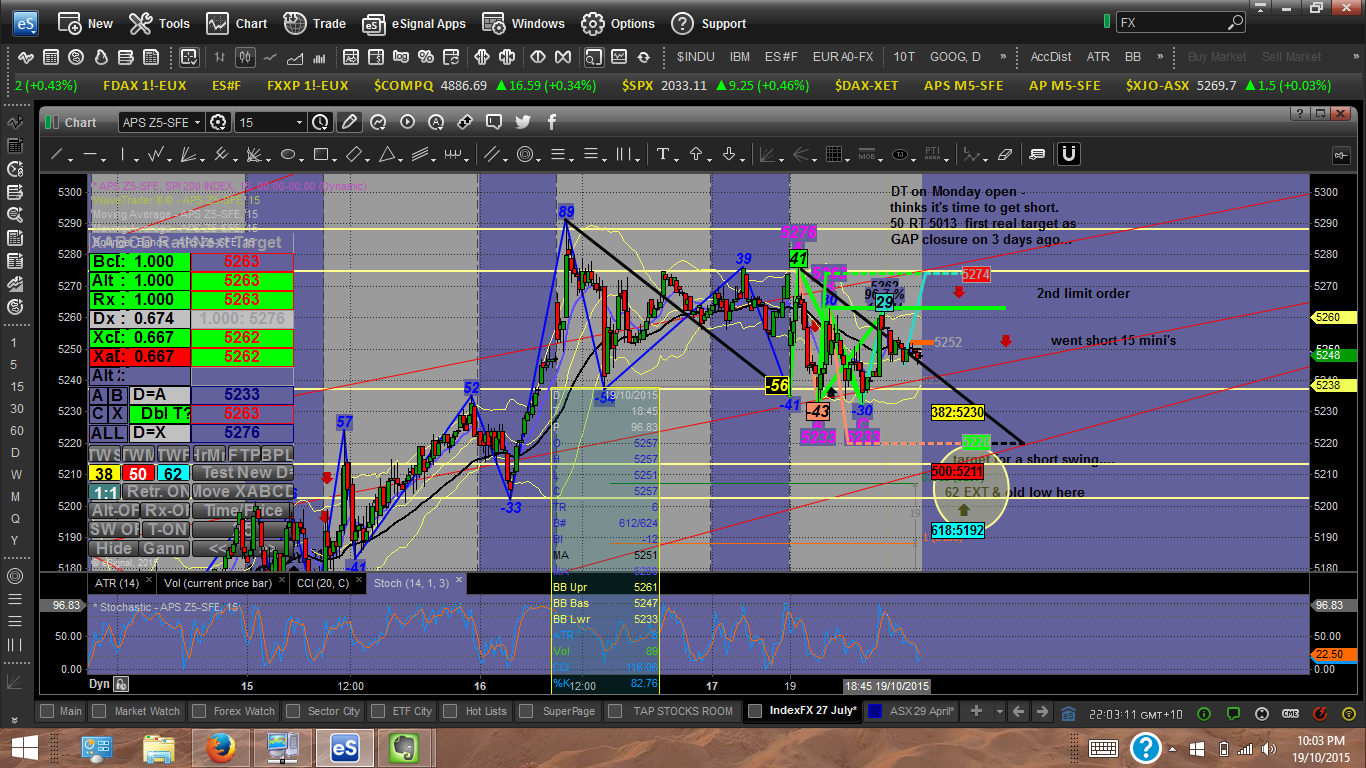Click the Hide button in harmonic panel
Viewport: 1366px width, 768px height.
113,548
